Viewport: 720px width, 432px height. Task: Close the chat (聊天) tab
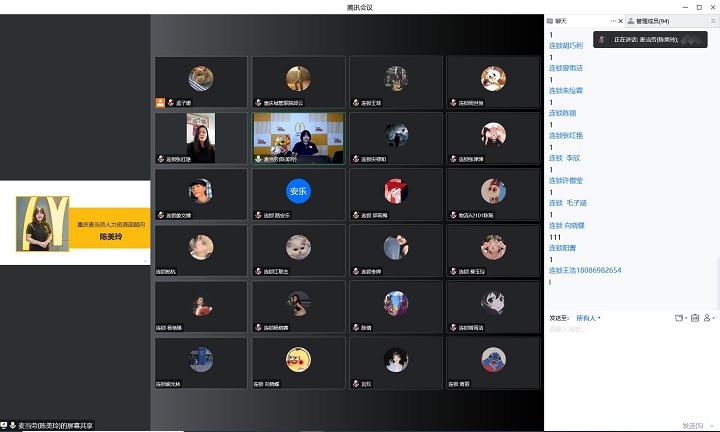click(x=620, y=20)
